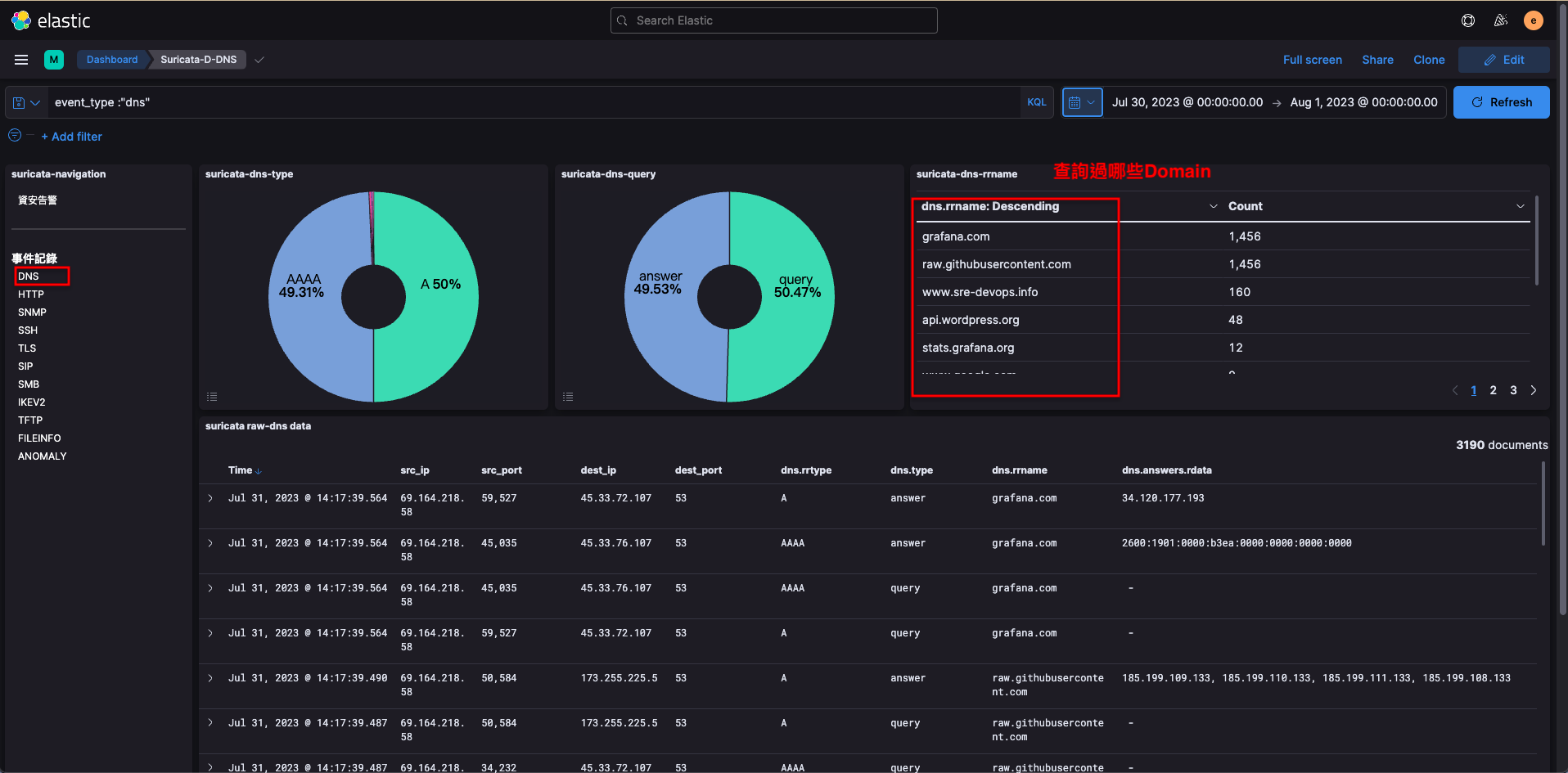Click www.sre-devops.info table cell

pos(980,292)
